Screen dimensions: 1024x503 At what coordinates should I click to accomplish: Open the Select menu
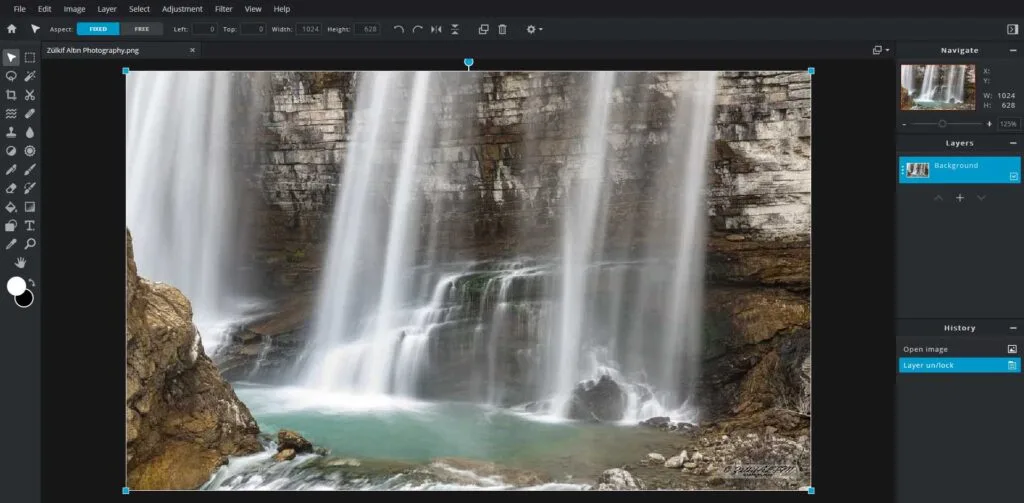(139, 9)
